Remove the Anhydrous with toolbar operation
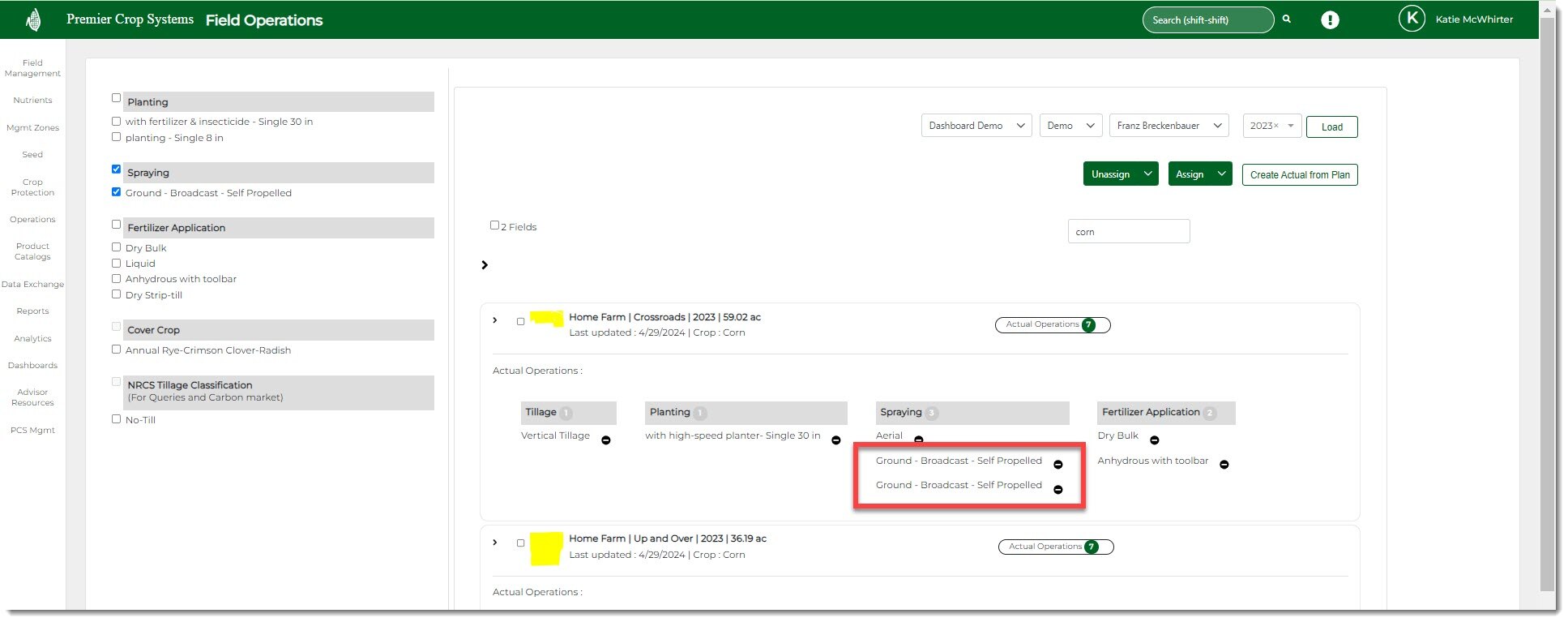Viewport: 1568px width, 622px height. 1224,465
